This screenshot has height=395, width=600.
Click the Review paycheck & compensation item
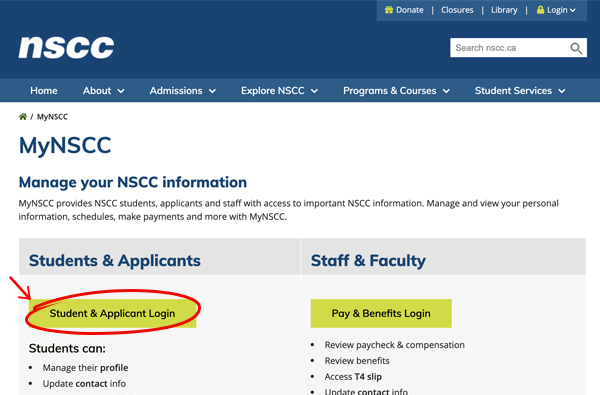395,345
